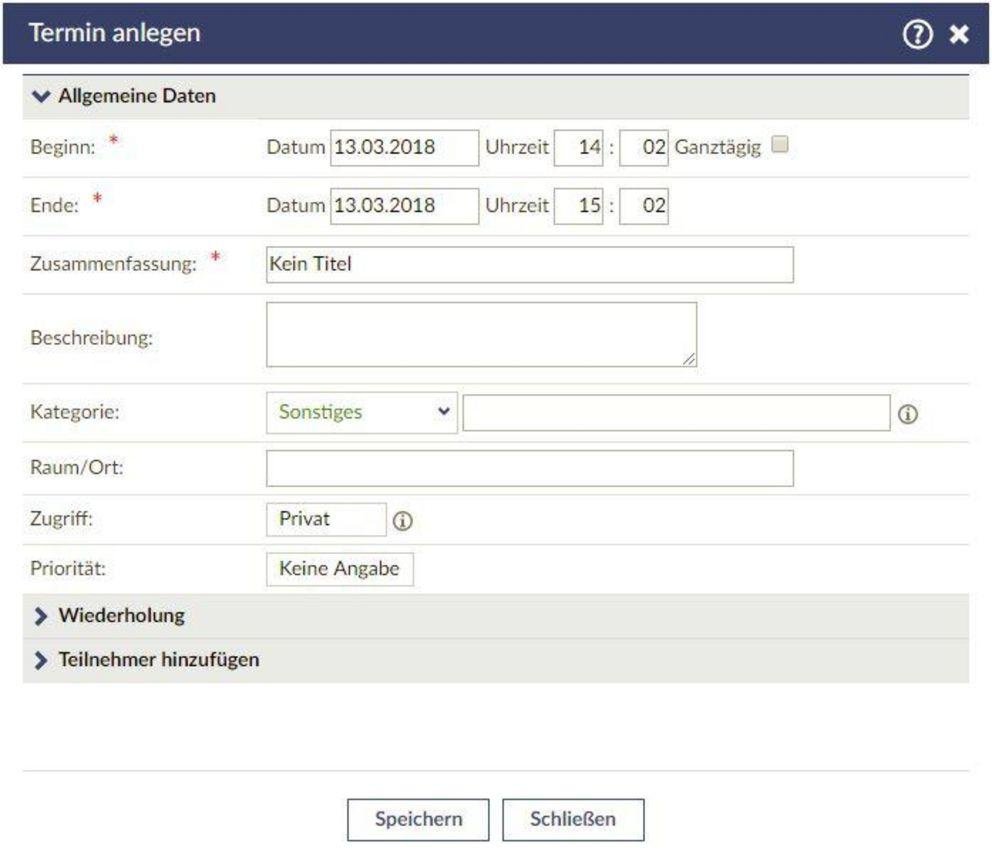Screen dimensions: 992x867
Task: Click the Beginn hour field showing 14
Action: click(578, 147)
